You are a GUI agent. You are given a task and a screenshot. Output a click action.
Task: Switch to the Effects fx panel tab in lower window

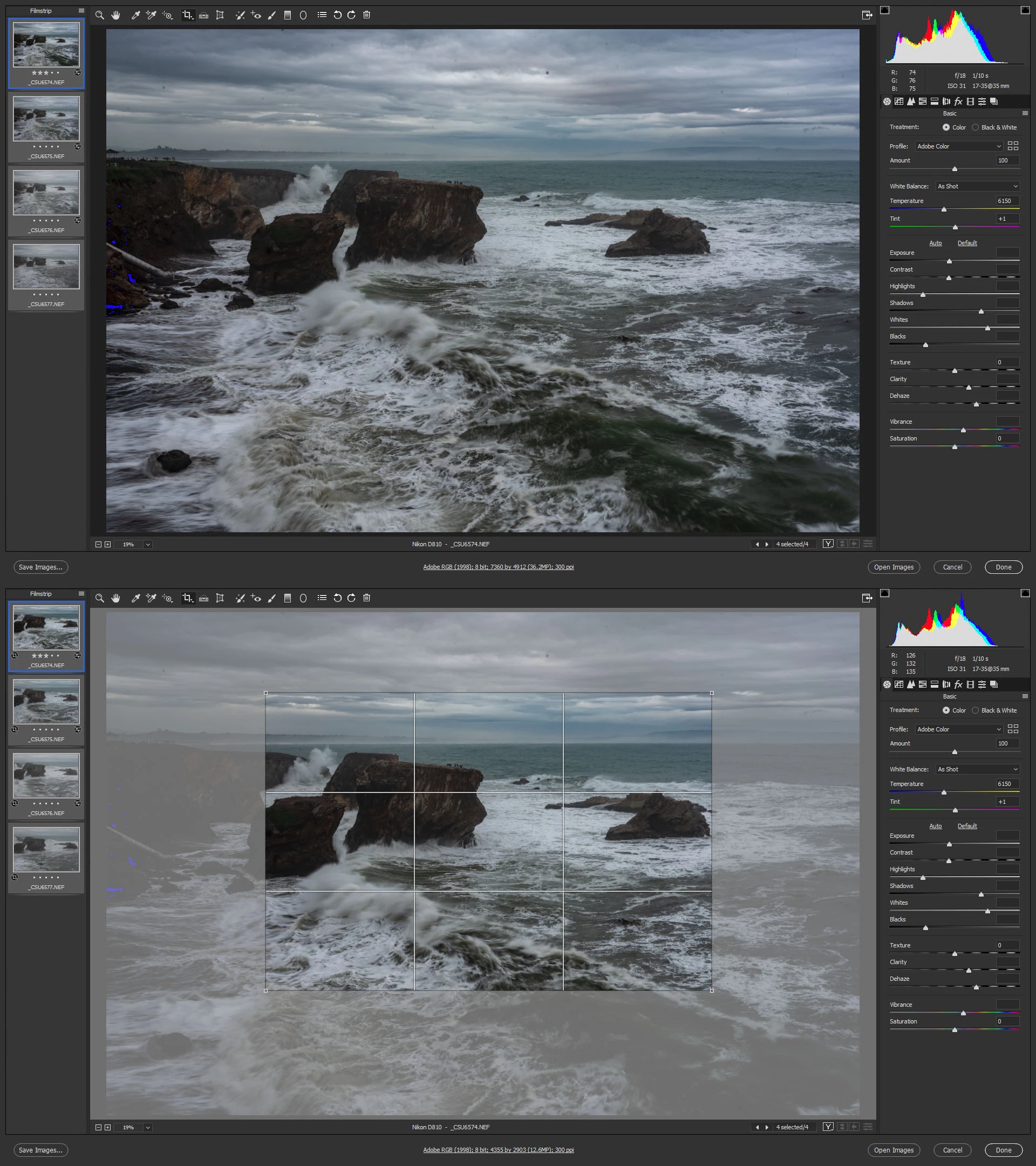[958, 684]
